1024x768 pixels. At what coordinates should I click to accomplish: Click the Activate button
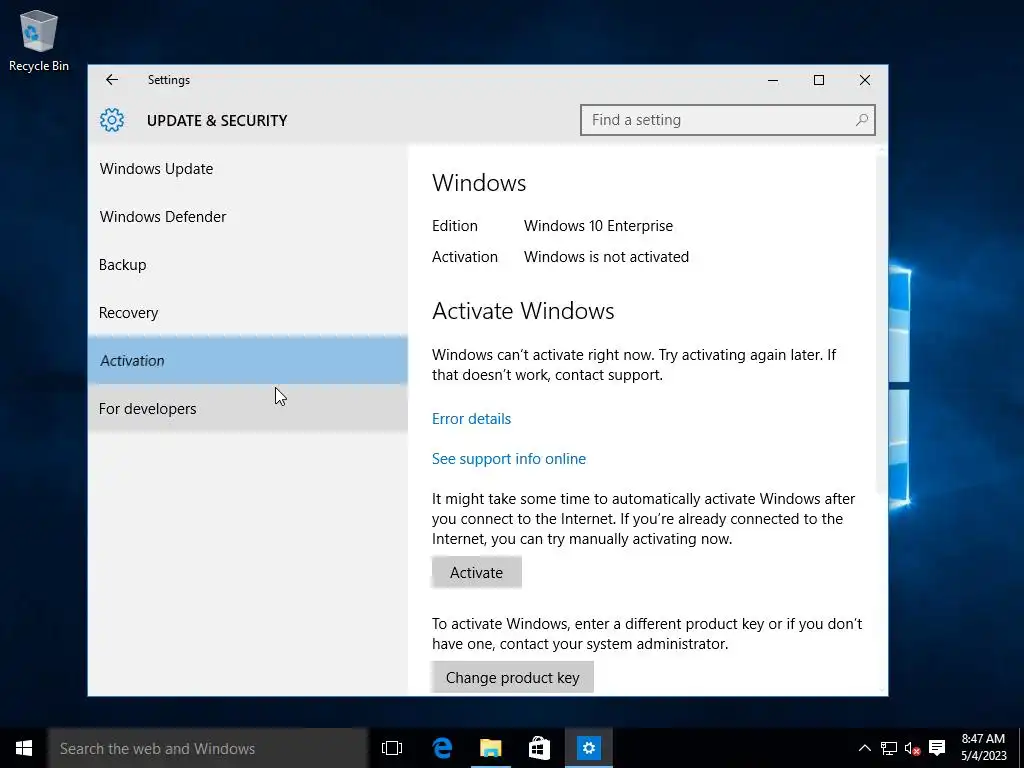(476, 572)
